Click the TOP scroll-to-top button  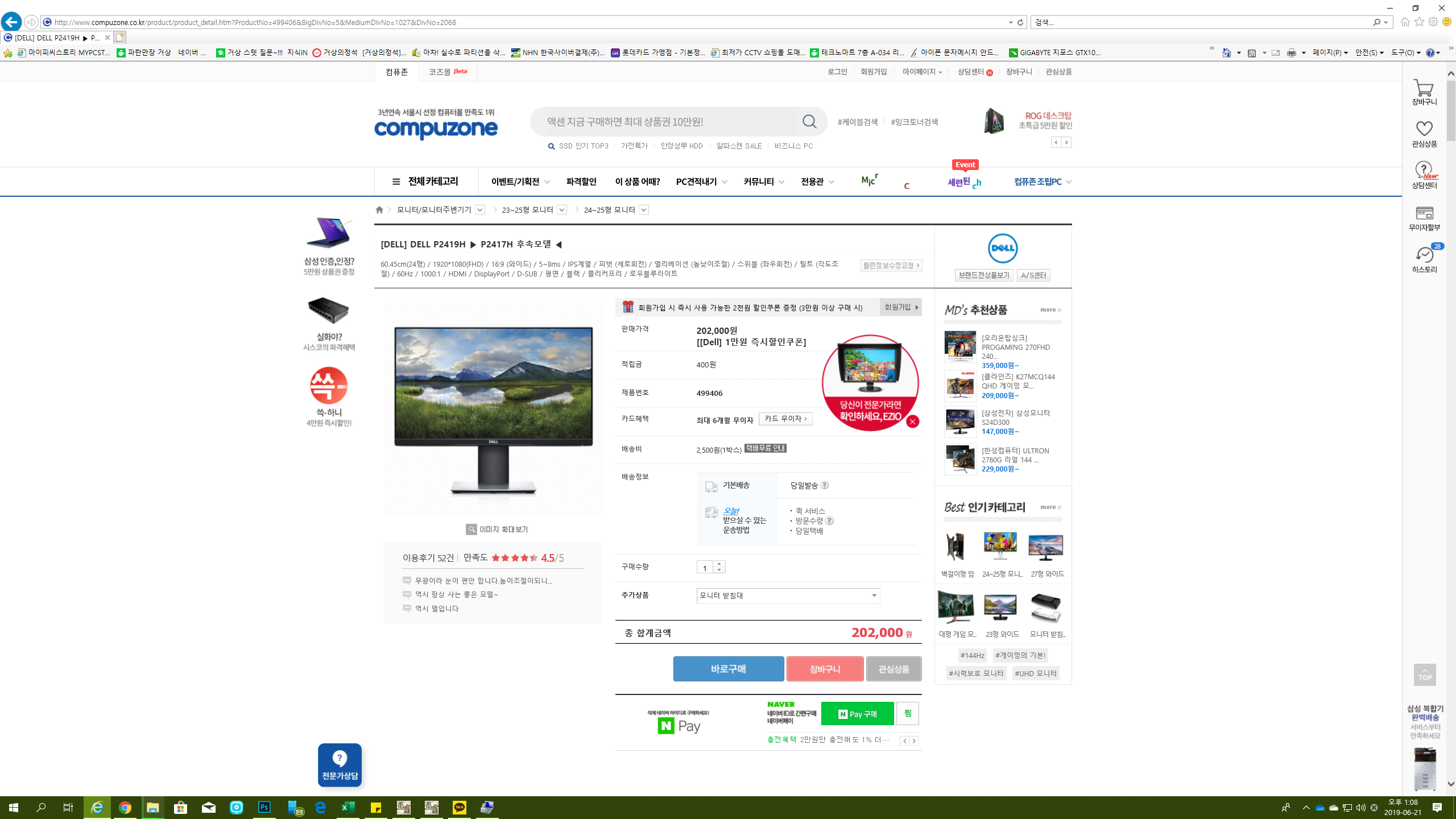pos(1425,675)
